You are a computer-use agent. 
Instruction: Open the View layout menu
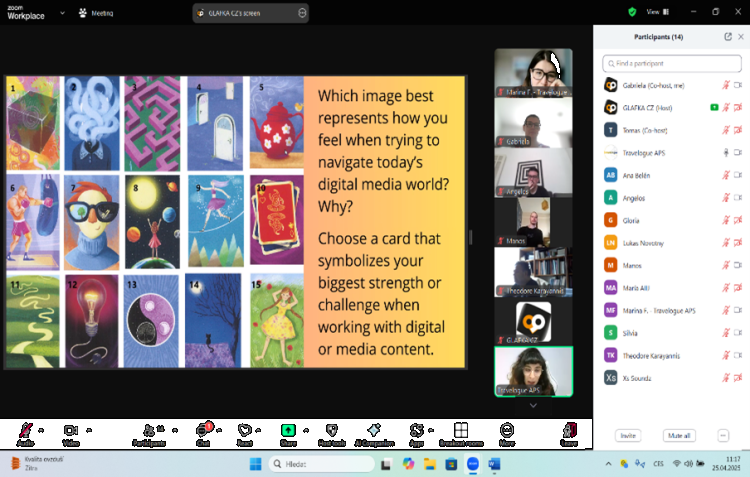click(656, 12)
